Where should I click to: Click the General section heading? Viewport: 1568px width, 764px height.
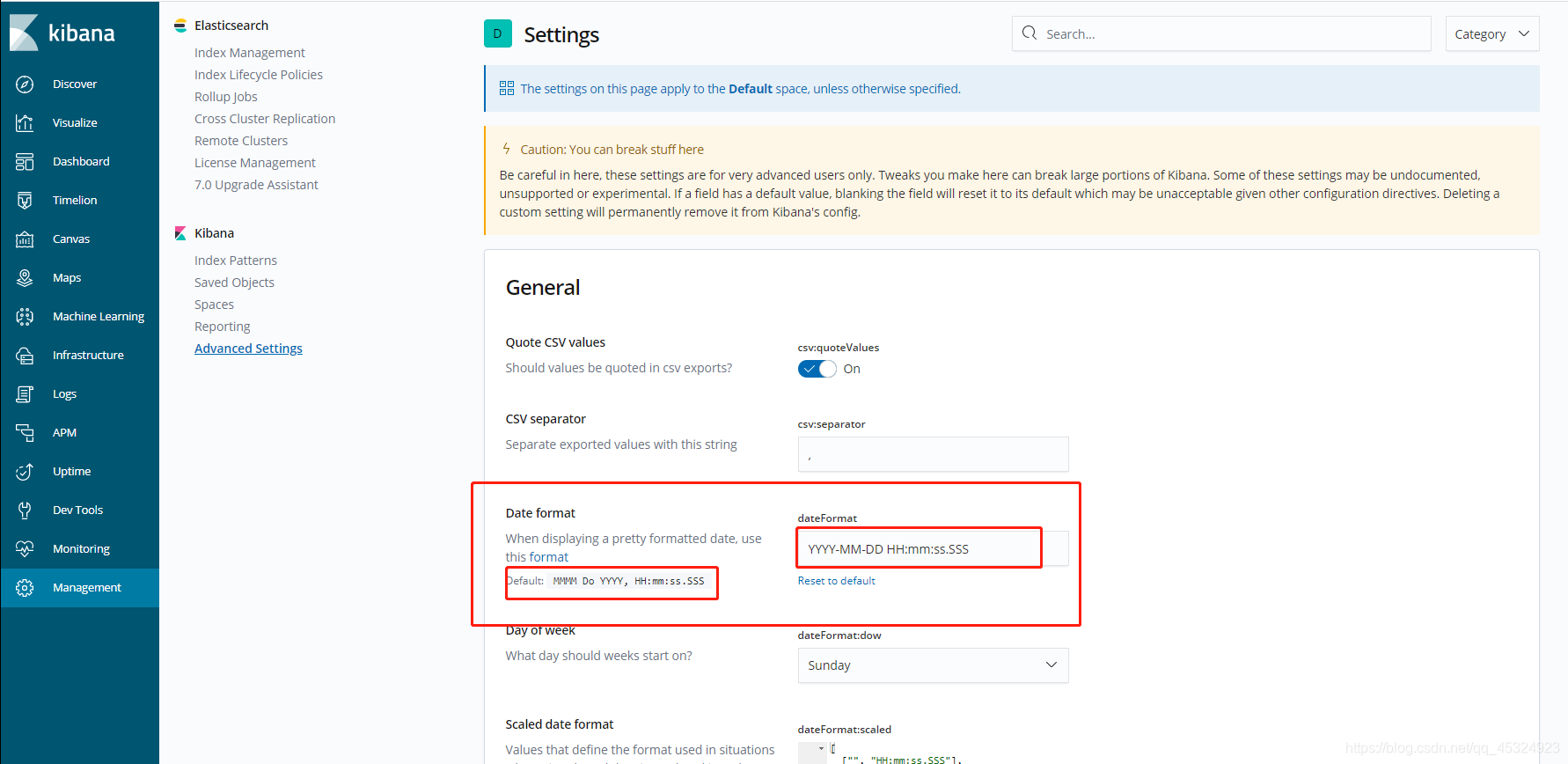pos(543,288)
